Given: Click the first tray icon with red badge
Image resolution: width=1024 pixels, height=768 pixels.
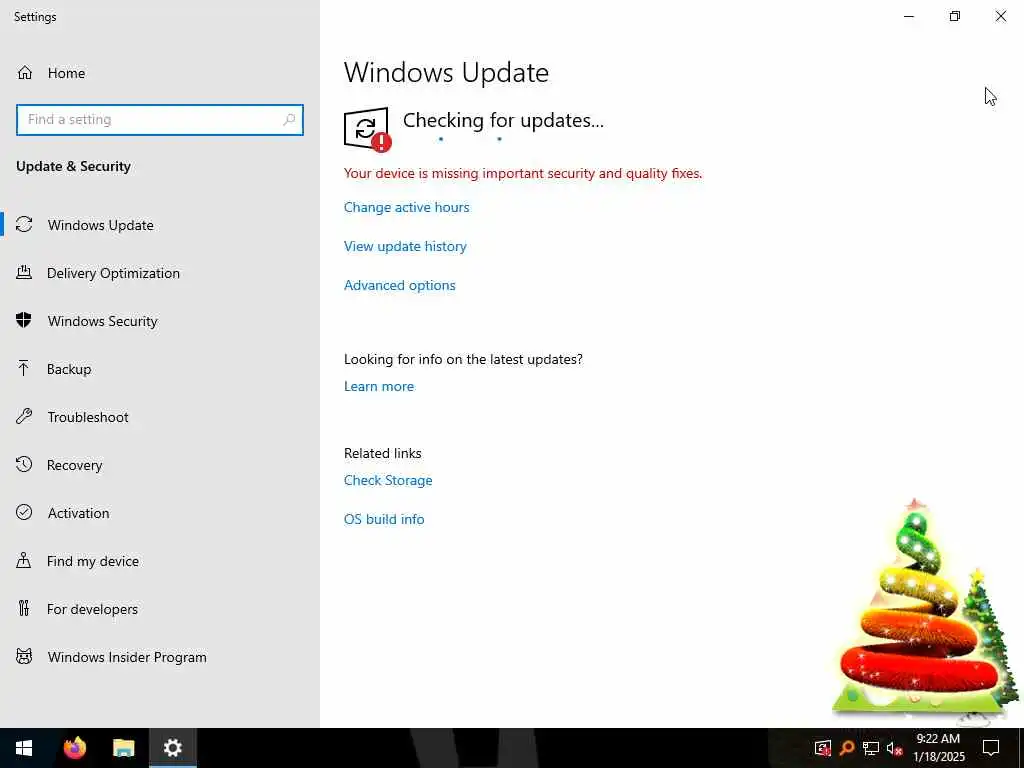Looking at the screenshot, I should (823, 748).
